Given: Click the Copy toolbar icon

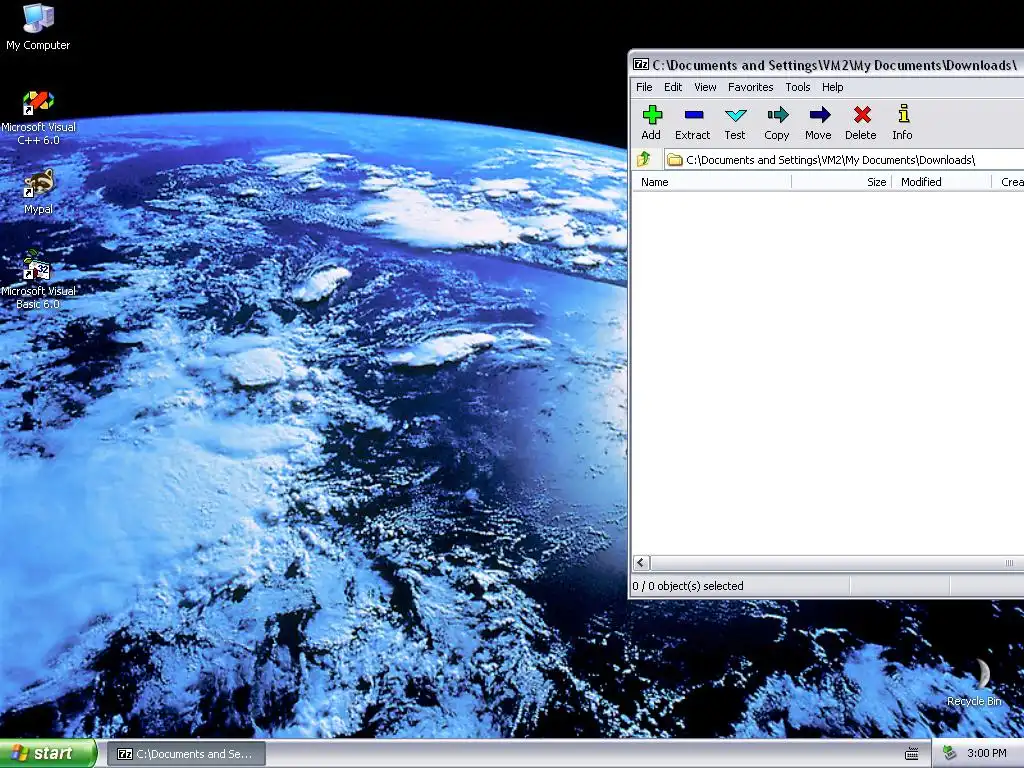Looking at the screenshot, I should pos(776,123).
